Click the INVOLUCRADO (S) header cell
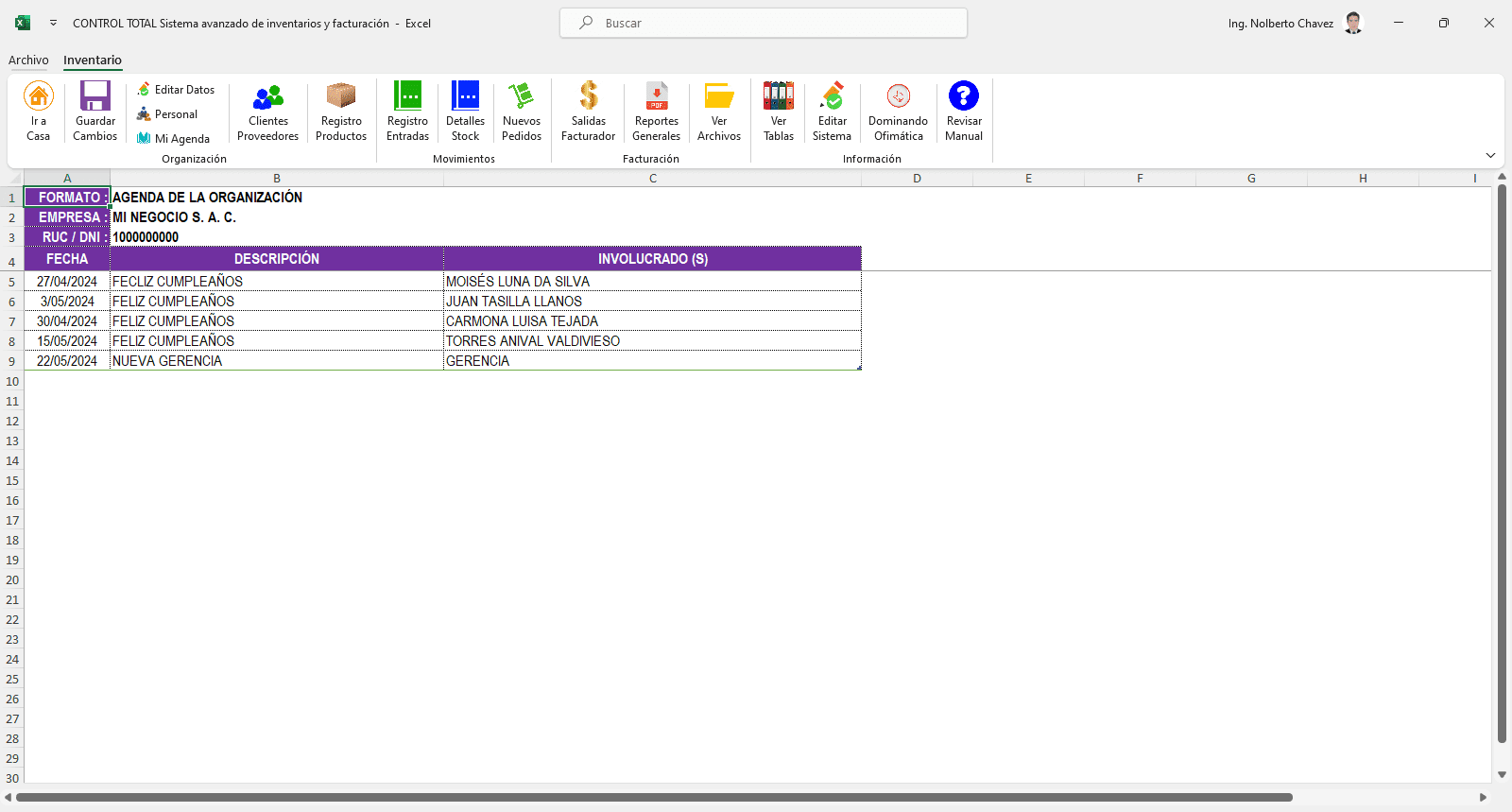This screenshot has width=1512, height=812. click(x=652, y=258)
